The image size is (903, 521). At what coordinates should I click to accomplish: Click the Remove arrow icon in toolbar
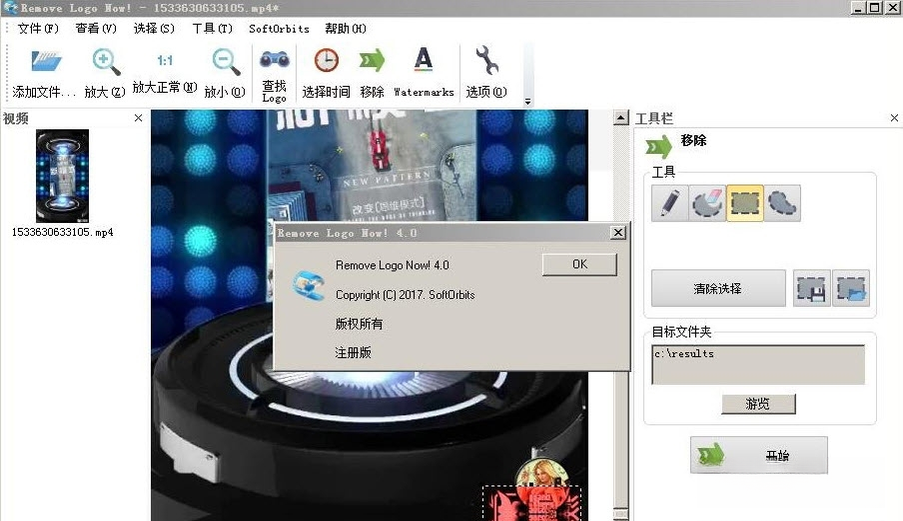coord(371,60)
